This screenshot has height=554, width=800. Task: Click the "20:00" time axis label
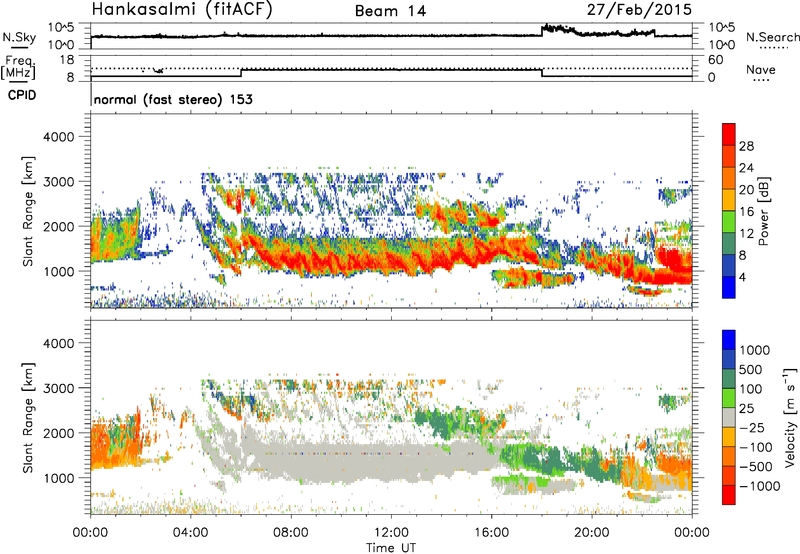coord(592,533)
